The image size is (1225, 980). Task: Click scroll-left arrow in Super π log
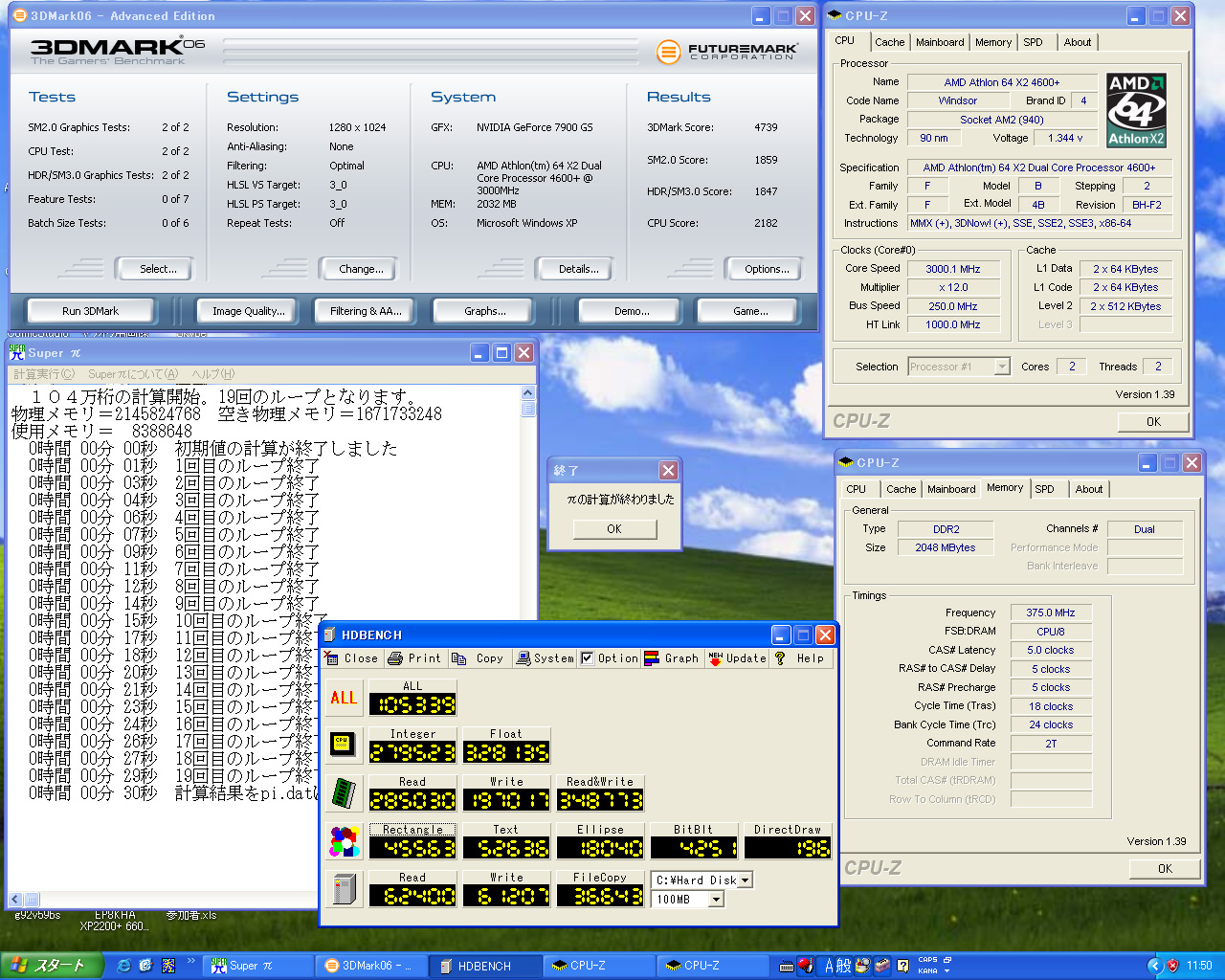pyautogui.click(x=15, y=900)
